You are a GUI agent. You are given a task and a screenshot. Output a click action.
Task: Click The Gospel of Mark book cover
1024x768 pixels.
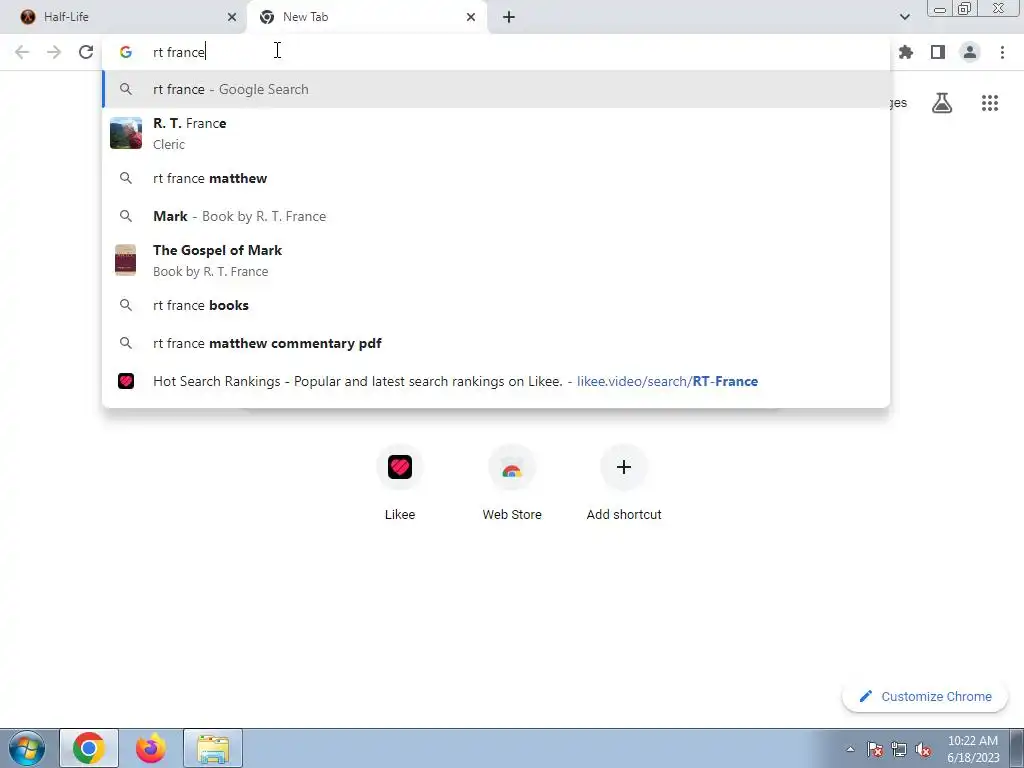(125, 260)
